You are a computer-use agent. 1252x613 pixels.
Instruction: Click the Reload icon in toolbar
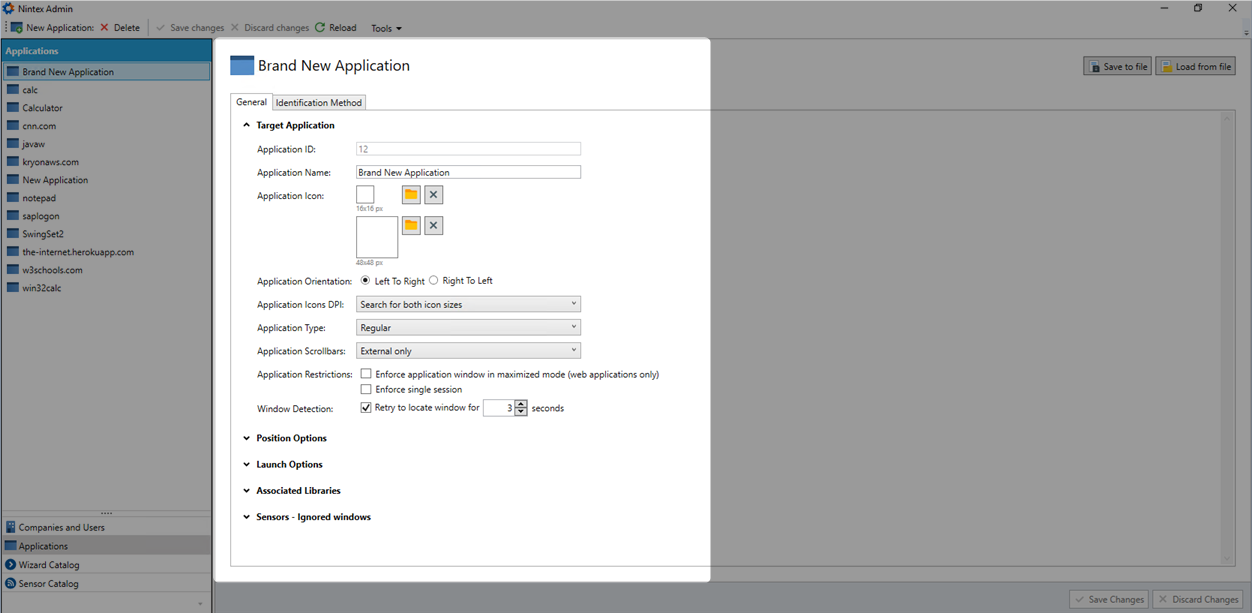(x=320, y=28)
